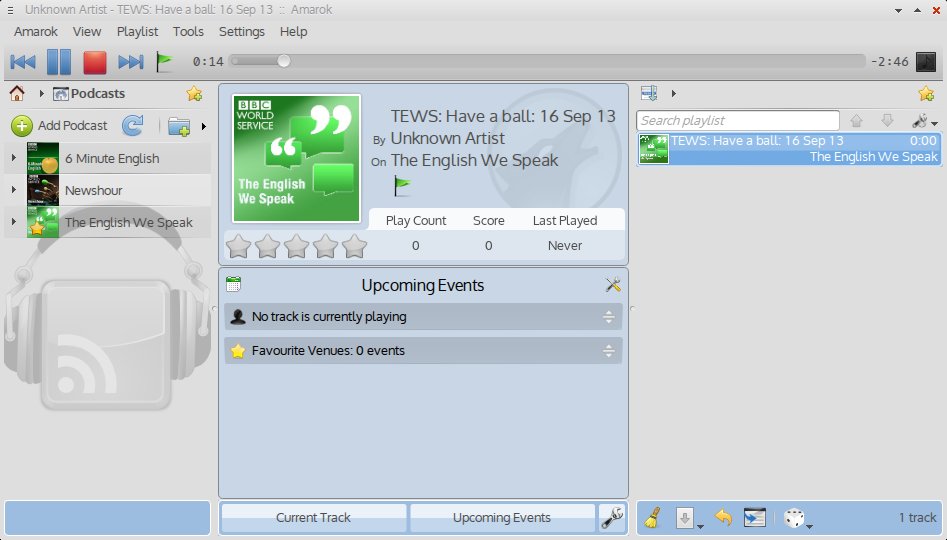
Task: Expand podcast toolbar overflow arrow
Action: coord(204,126)
